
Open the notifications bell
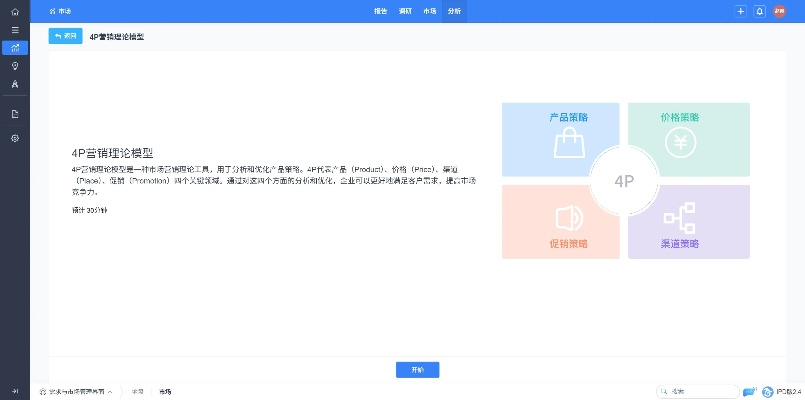[760, 11]
